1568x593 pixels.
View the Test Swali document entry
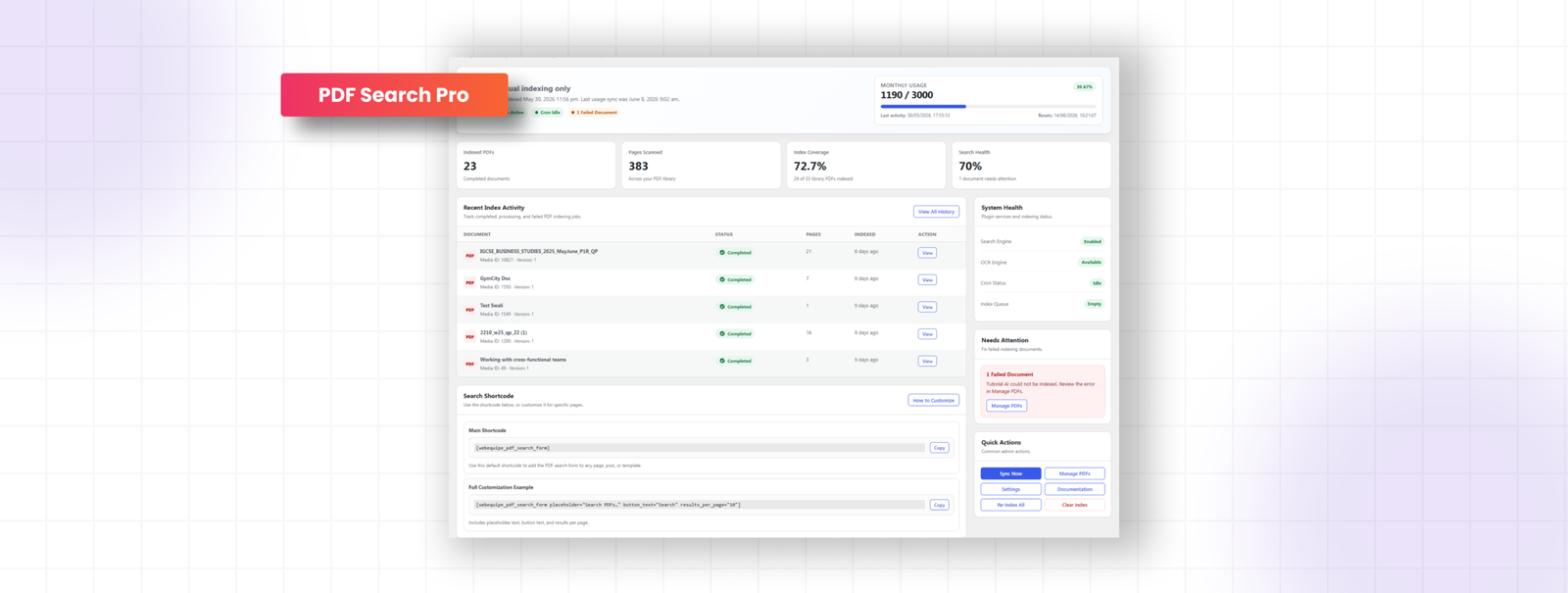[927, 307]
